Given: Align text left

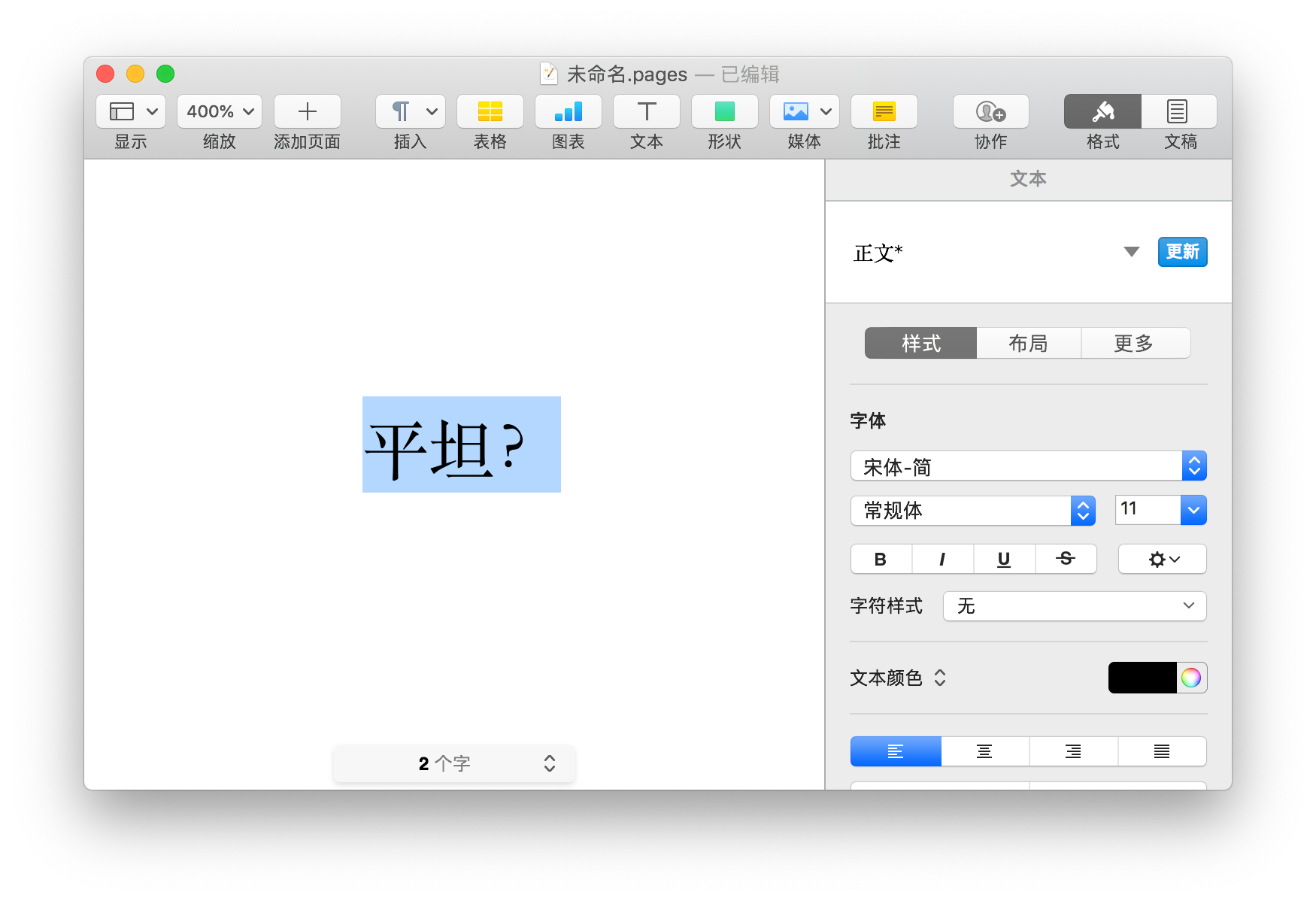Looking at the screenshot, I should (896, 751).
